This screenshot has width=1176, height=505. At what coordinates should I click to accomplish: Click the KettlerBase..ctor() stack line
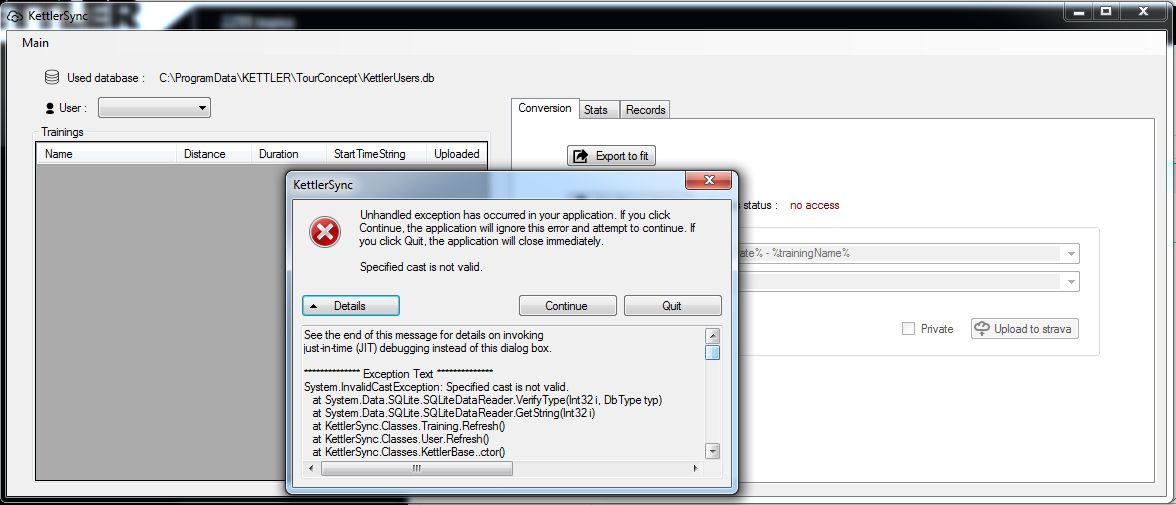[x=409, y=452]
